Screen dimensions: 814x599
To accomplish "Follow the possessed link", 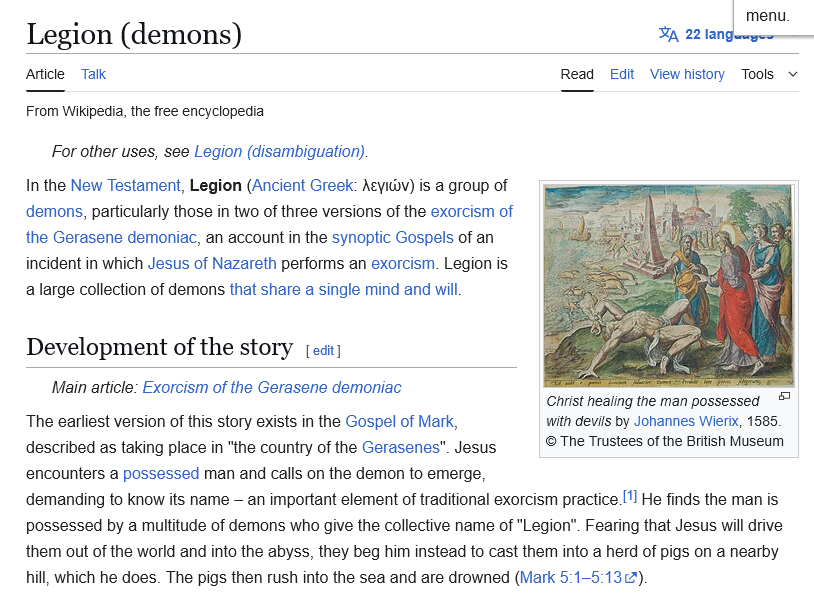I will point(161,473).
